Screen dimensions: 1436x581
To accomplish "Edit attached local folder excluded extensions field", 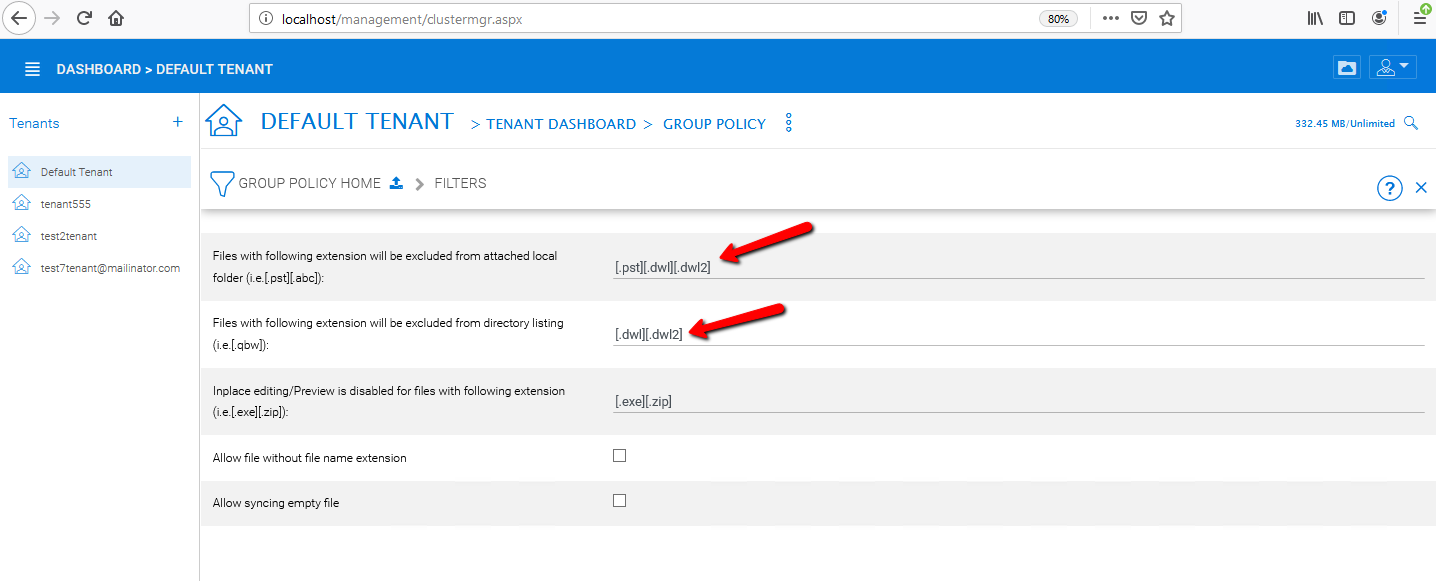I will [1019, 267].
